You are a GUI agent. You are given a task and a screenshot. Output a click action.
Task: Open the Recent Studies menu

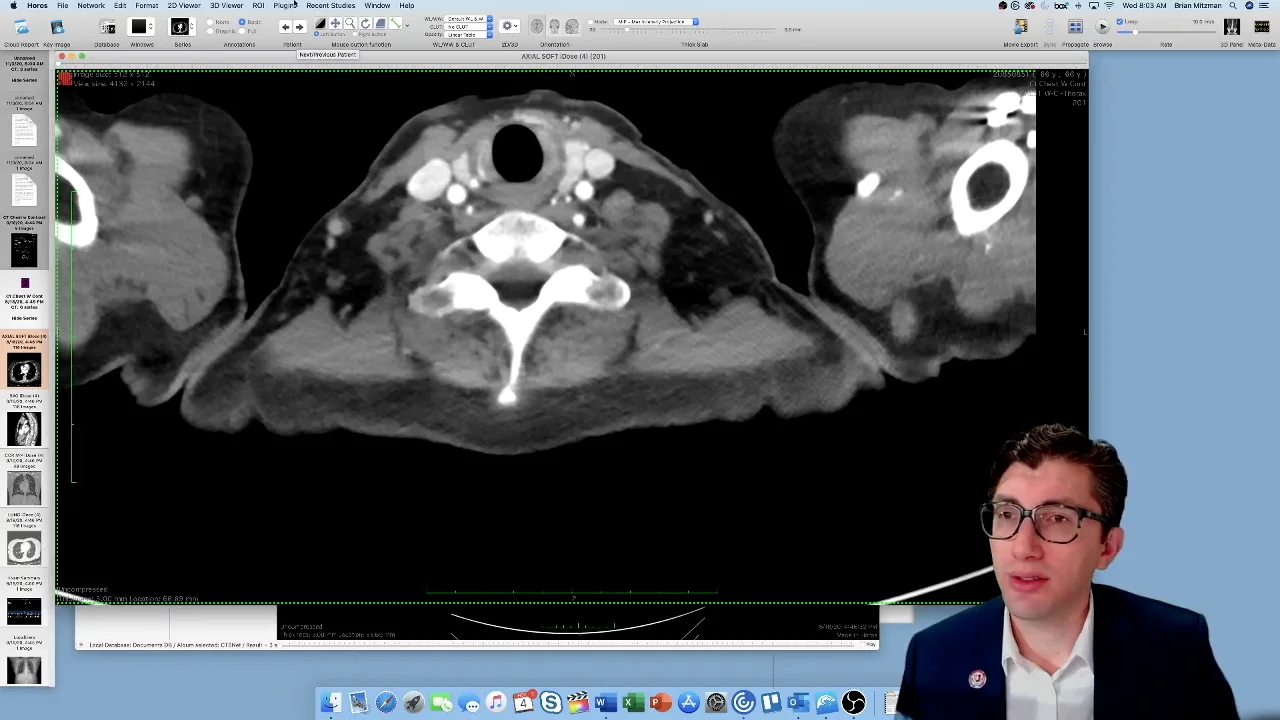pos(330,5)
